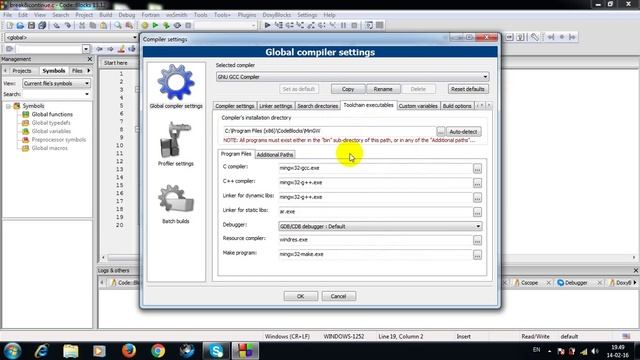The height and width of the screenshot is (360, 640).
Task: Click the Windows Start button
Action: click(x=12, y=351)
